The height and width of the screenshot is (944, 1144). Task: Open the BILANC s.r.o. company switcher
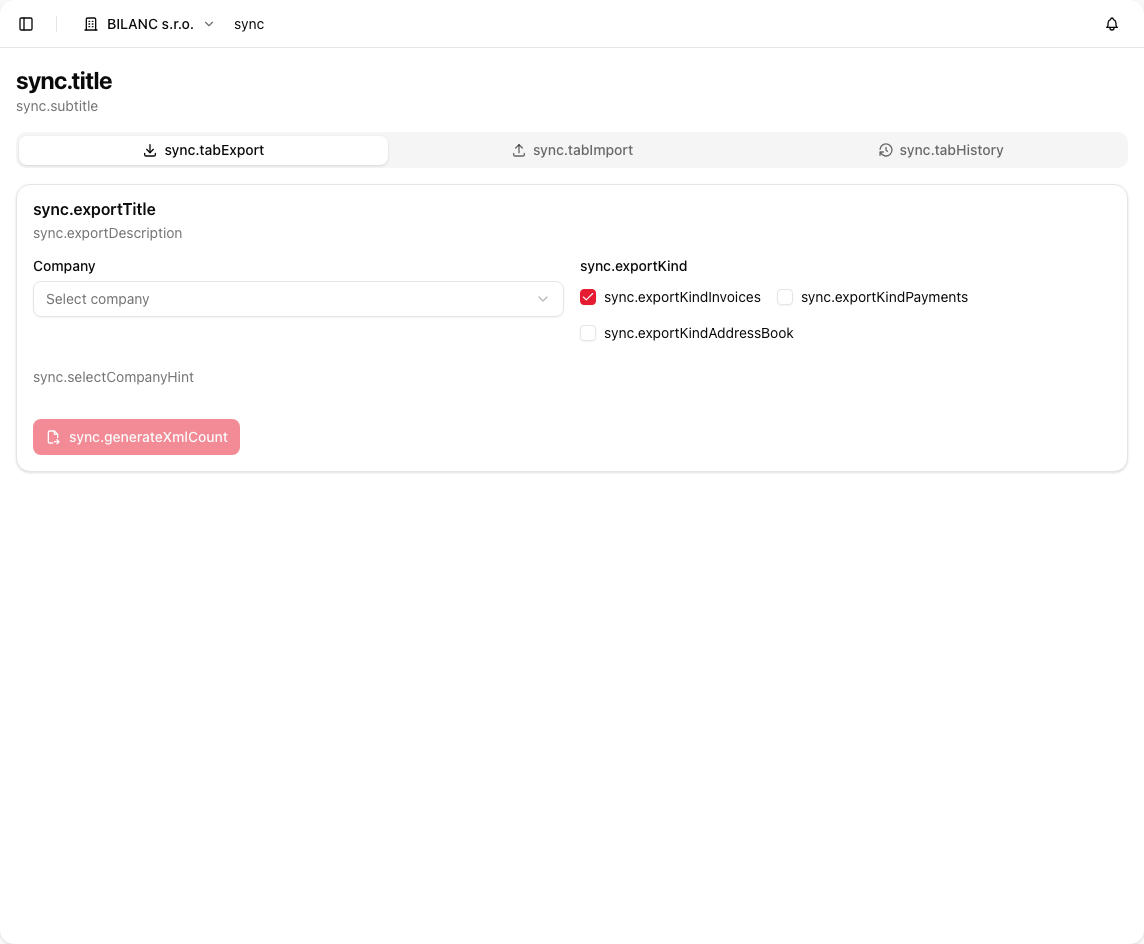149,24
